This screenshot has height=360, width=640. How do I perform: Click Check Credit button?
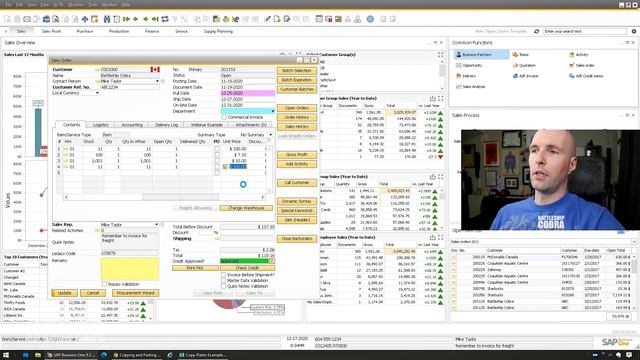point(247,268)
